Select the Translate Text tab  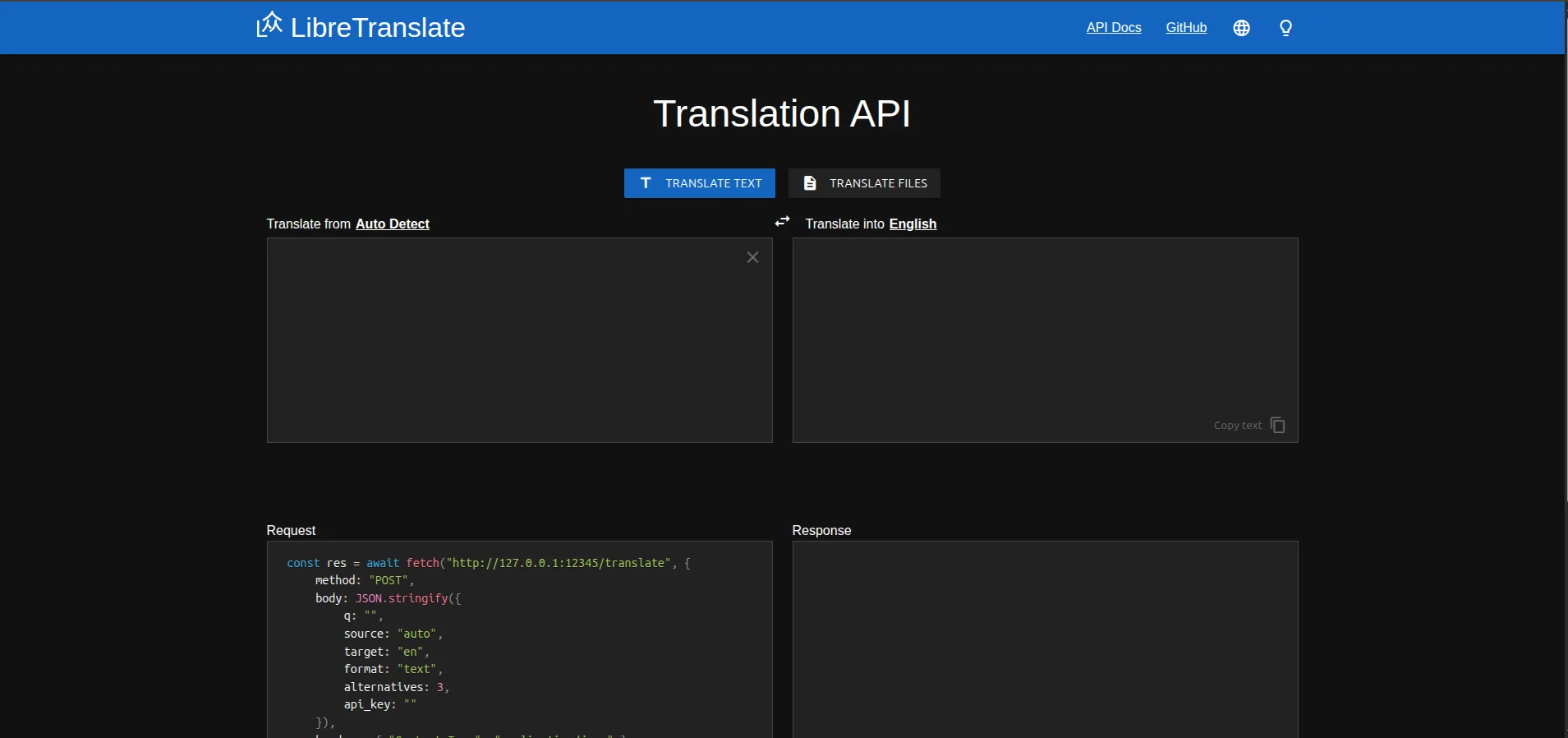(x=699, y=183)
